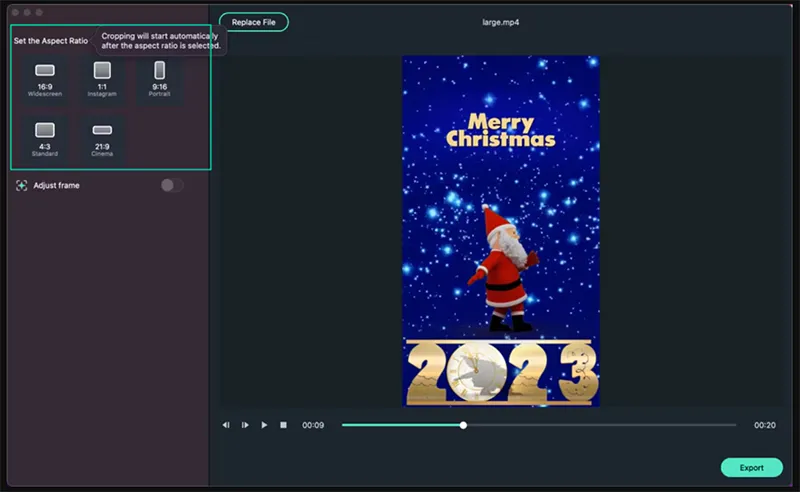This screenshot has width=800, height=492.
Task: Click the Adjust frame crosshair icon
Action: tap(22, 185)
